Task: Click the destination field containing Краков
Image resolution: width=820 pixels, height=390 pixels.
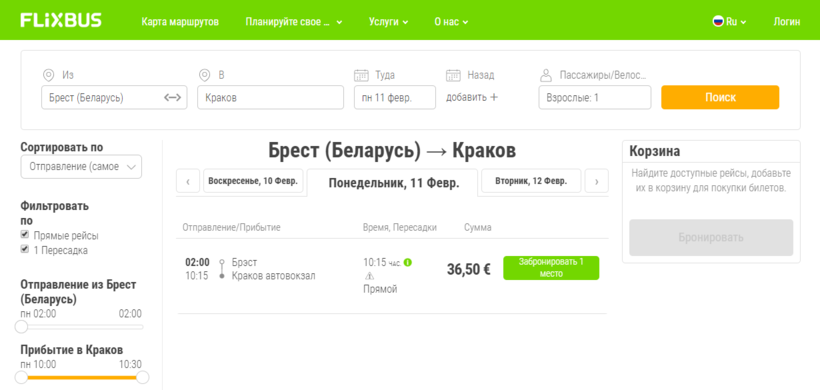Action: point(270,98)
